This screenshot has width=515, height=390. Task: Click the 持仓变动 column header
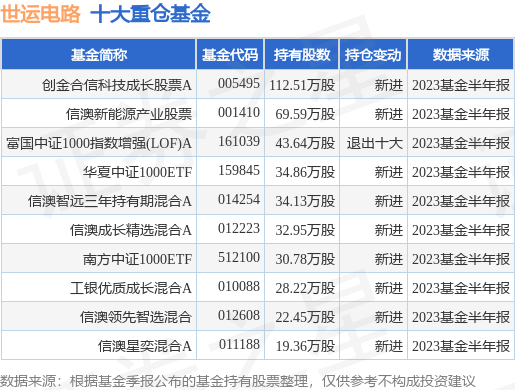point(373,54)
